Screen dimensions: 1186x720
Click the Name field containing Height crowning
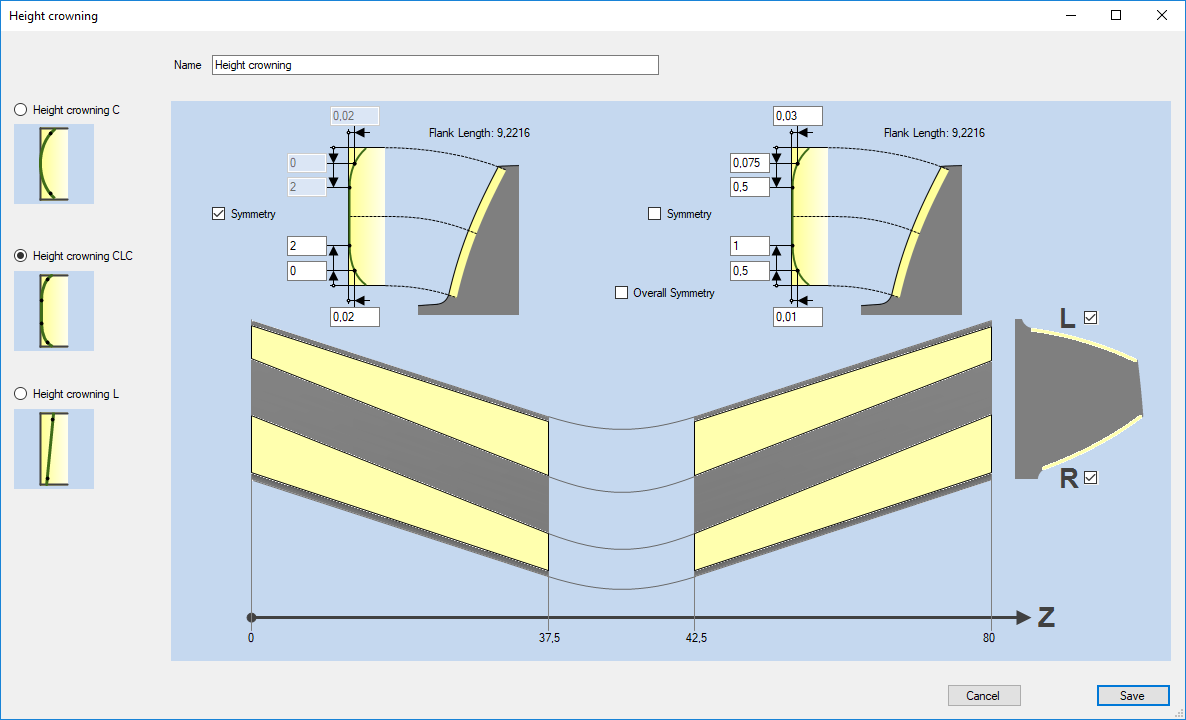pos(435,65)
